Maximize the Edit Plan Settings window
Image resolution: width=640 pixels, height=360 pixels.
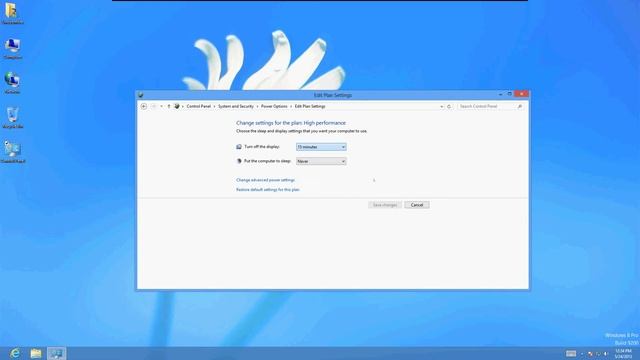pyautogui.click(x=509, y=94)
